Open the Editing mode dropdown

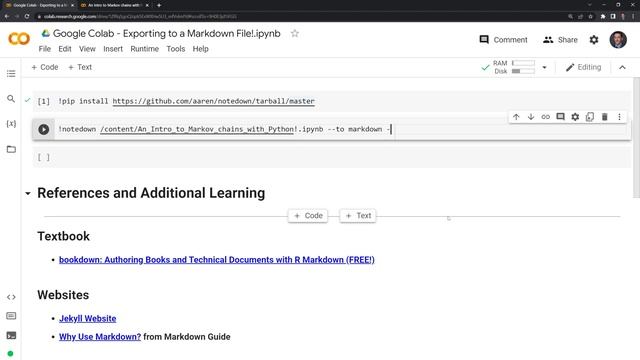[583, 67]
